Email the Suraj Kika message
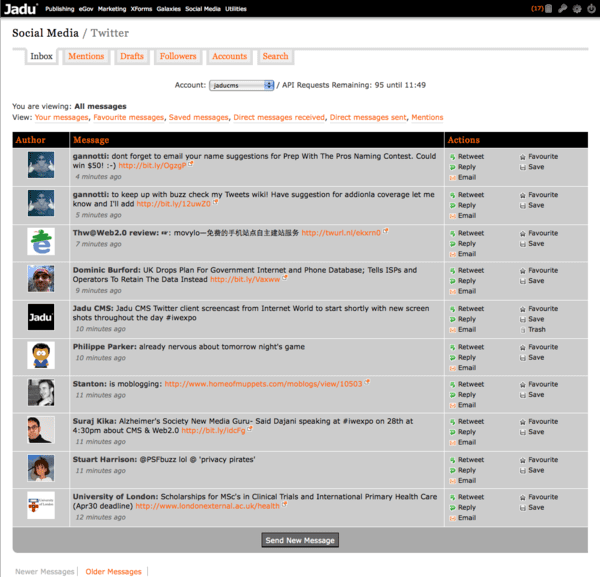Image resolution: width=600 pixels, height=577 pixels. pos(462,442)
